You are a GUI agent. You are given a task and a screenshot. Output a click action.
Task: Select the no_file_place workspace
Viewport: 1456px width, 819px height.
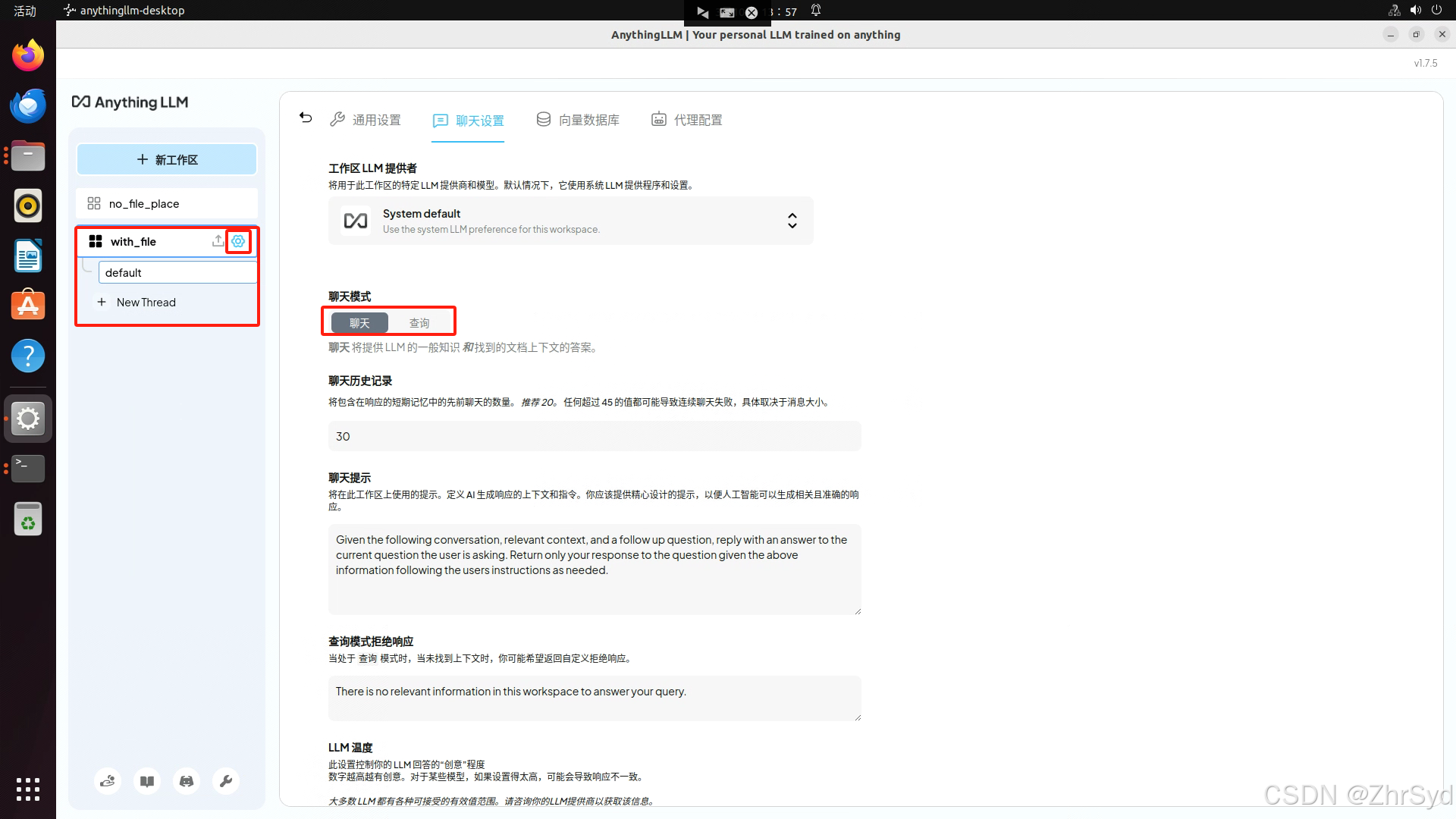[144, 204]
